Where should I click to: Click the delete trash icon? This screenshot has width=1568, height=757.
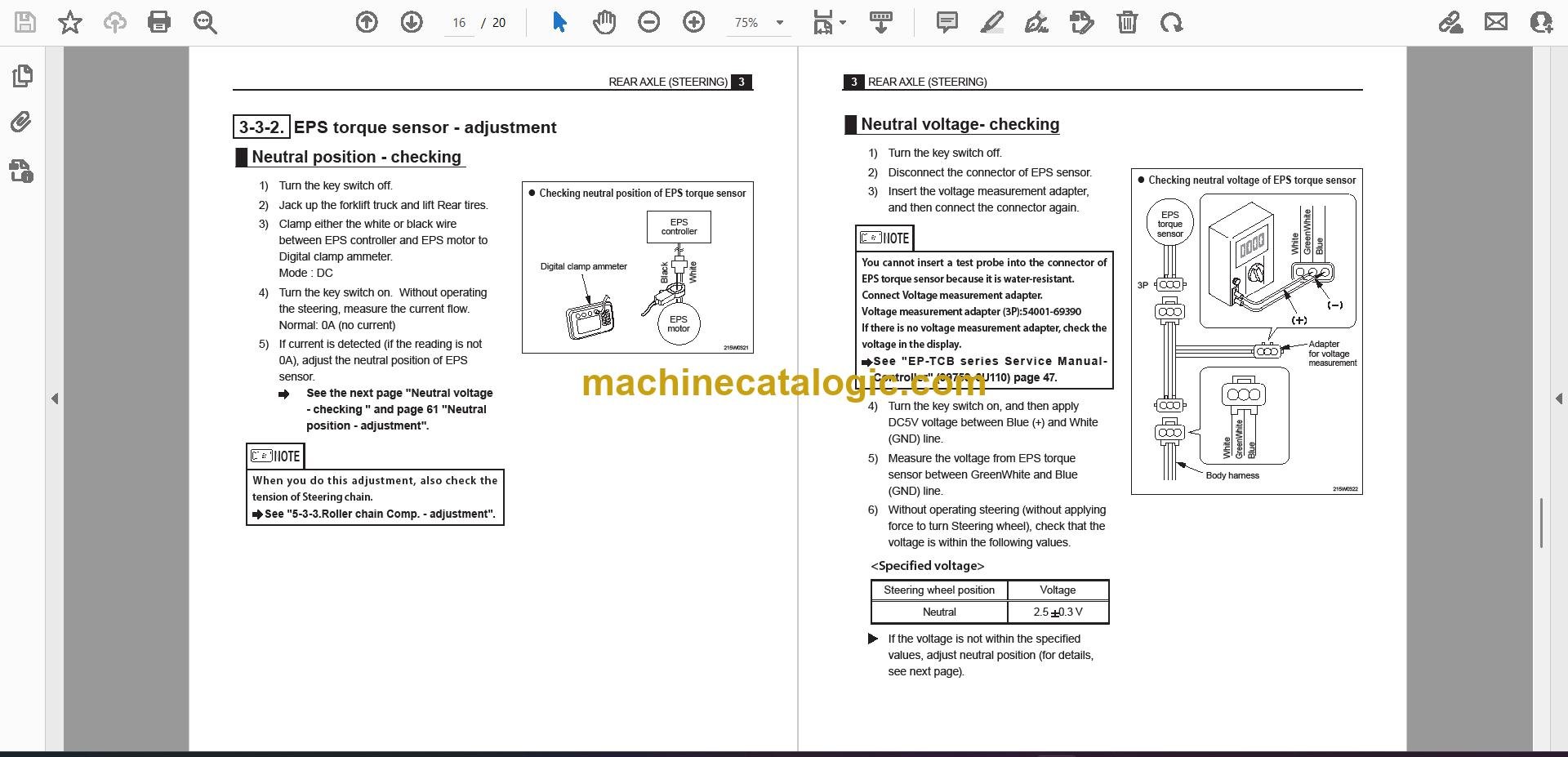click(x=1127, y=22)
